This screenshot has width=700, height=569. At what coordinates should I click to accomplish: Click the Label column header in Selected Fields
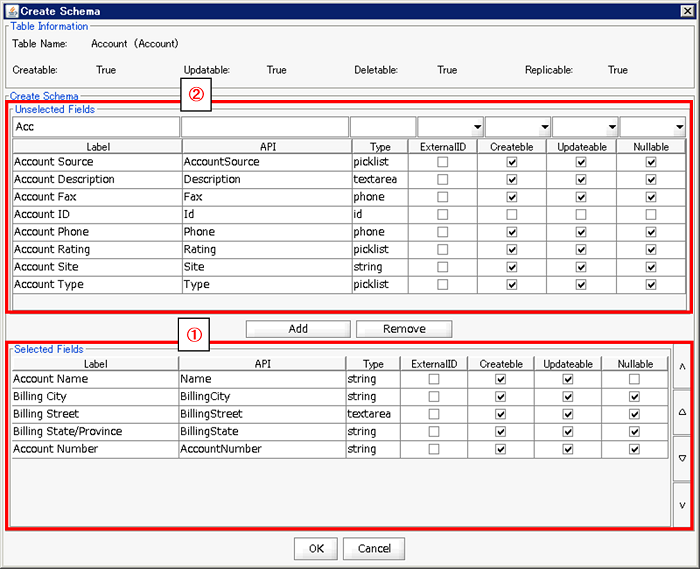(95, 364)
